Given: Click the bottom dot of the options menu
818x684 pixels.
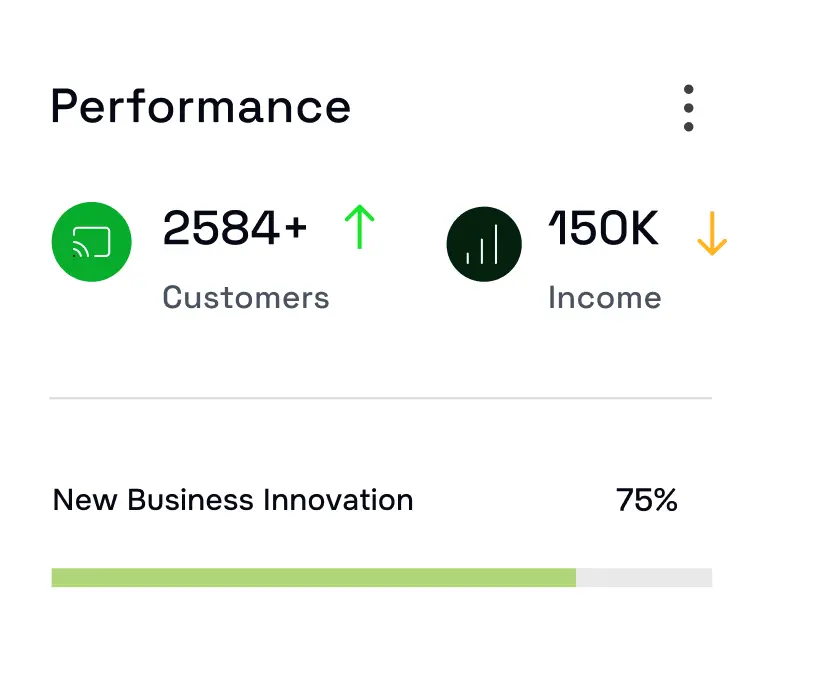Looking at the screenshot, I should [688, 126].
